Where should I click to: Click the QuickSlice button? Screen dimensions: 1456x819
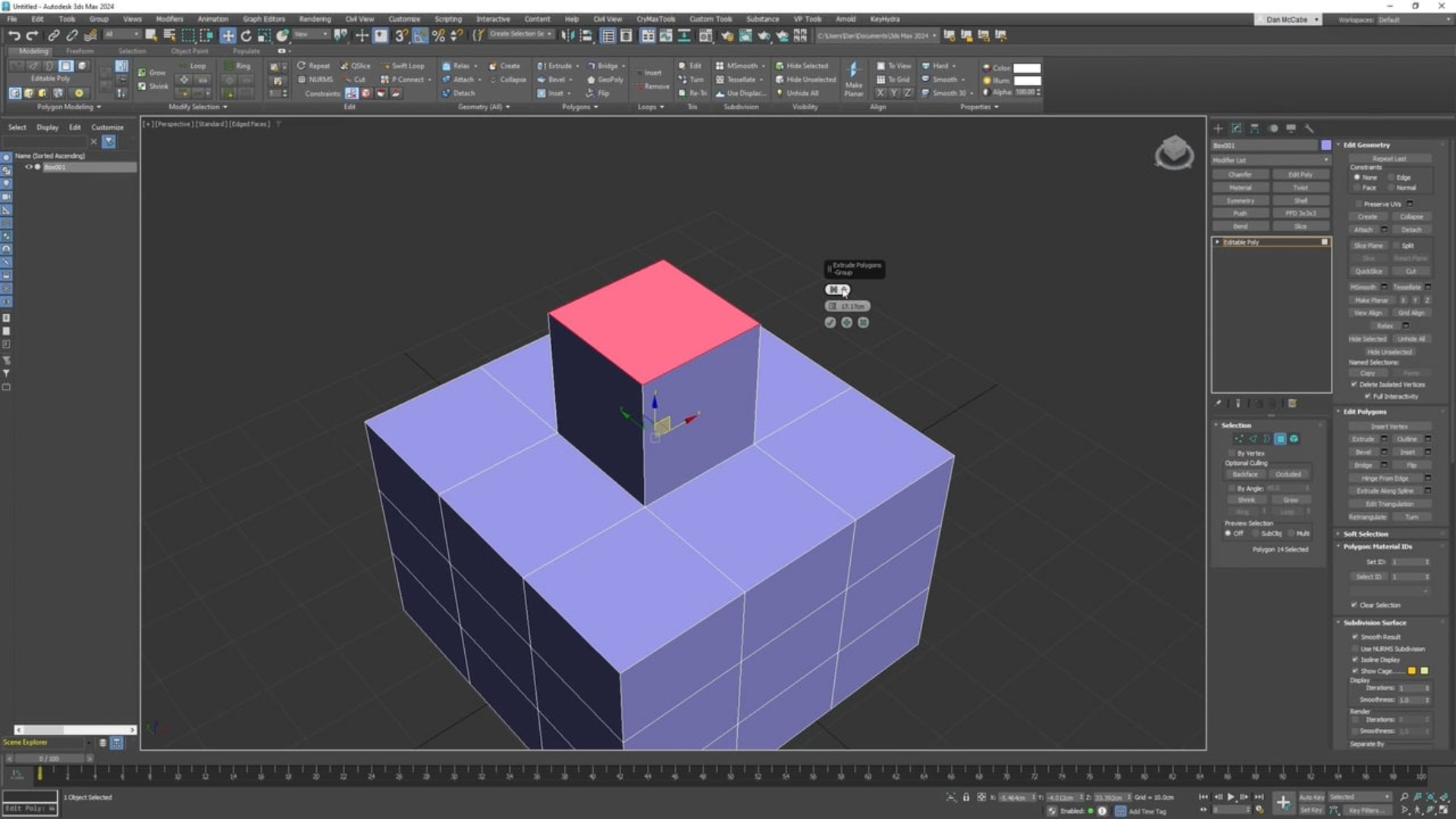[1368, 271]
